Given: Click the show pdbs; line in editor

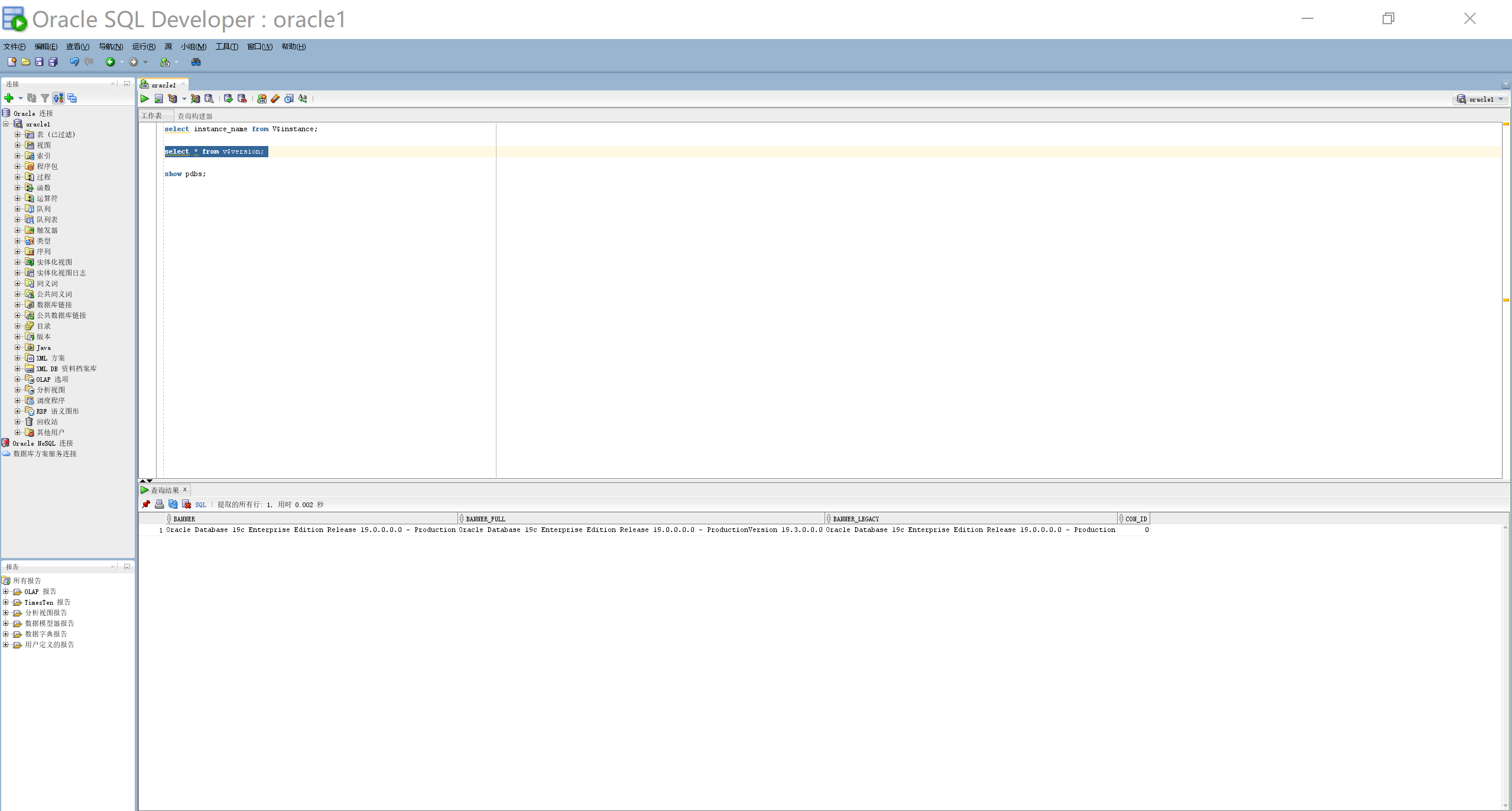Looking at the screenshot, I should click(x=185, y=174).
